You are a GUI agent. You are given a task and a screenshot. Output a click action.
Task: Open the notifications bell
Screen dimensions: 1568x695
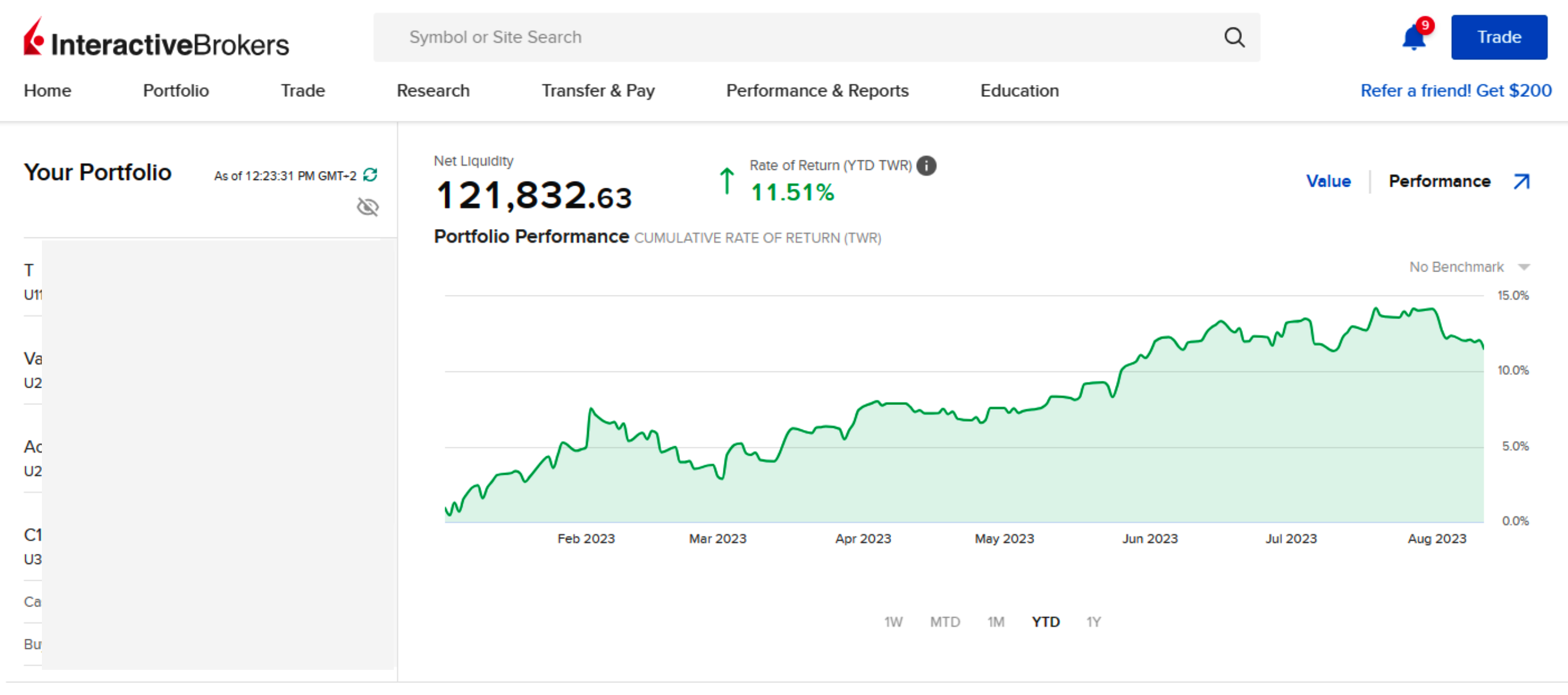point(1414,38)
